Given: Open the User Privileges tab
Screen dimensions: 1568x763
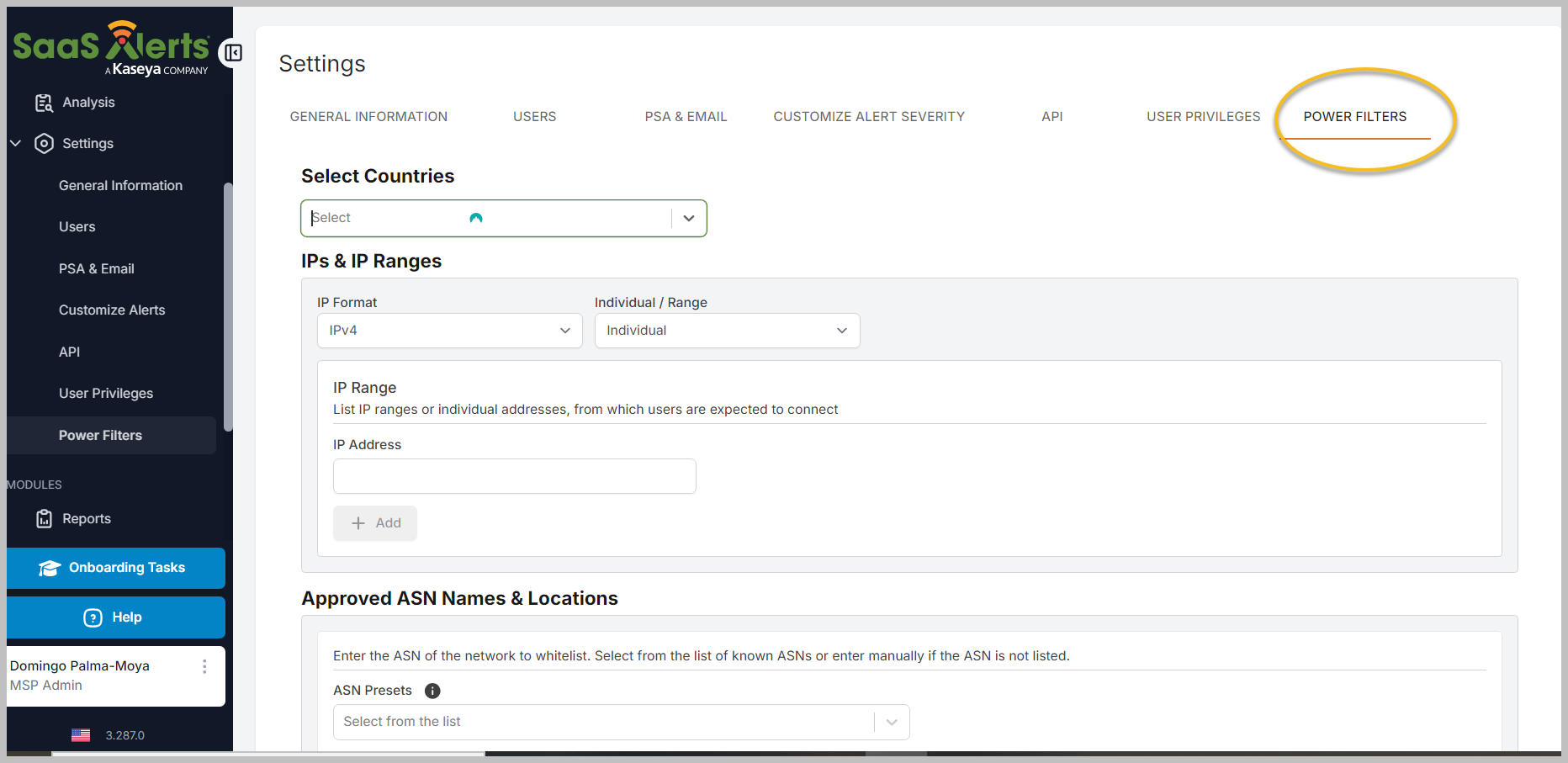Looking at the screenshot, I should (1203, 116).
